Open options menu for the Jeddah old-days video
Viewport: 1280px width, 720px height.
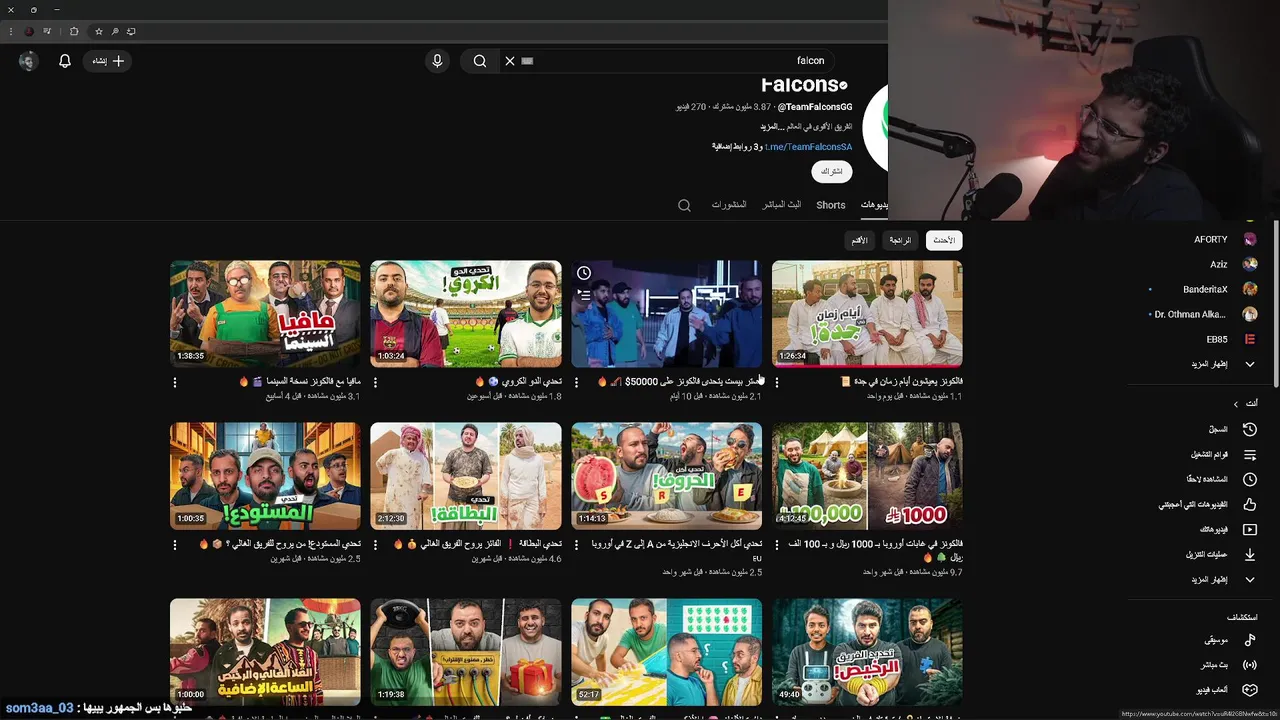pos(776,382)
